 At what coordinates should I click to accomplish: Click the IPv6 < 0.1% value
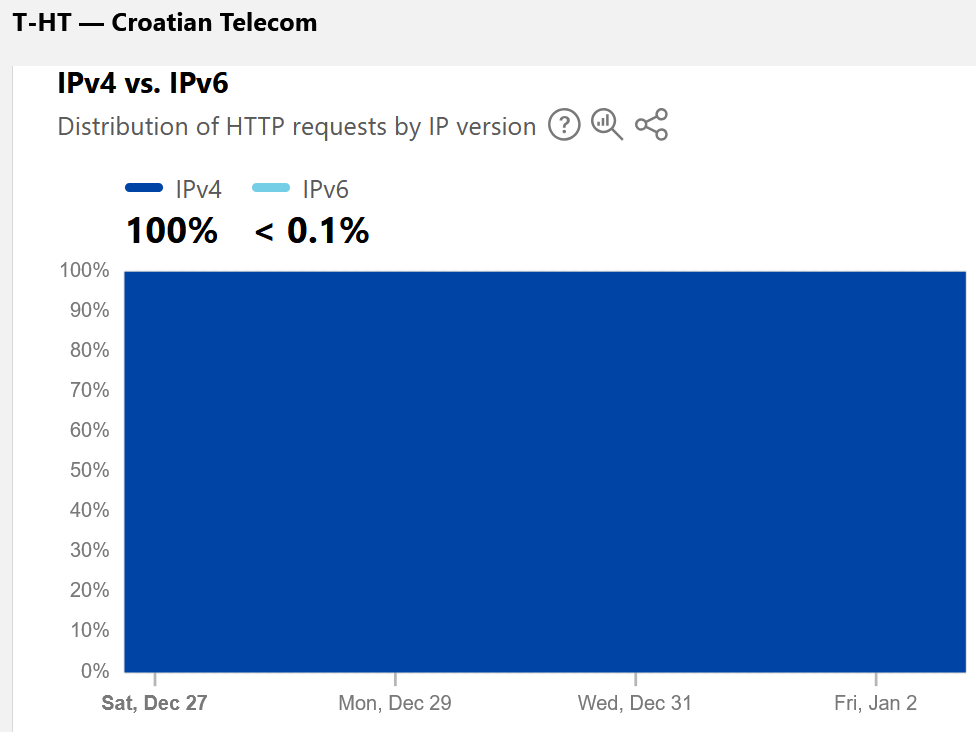312,230
